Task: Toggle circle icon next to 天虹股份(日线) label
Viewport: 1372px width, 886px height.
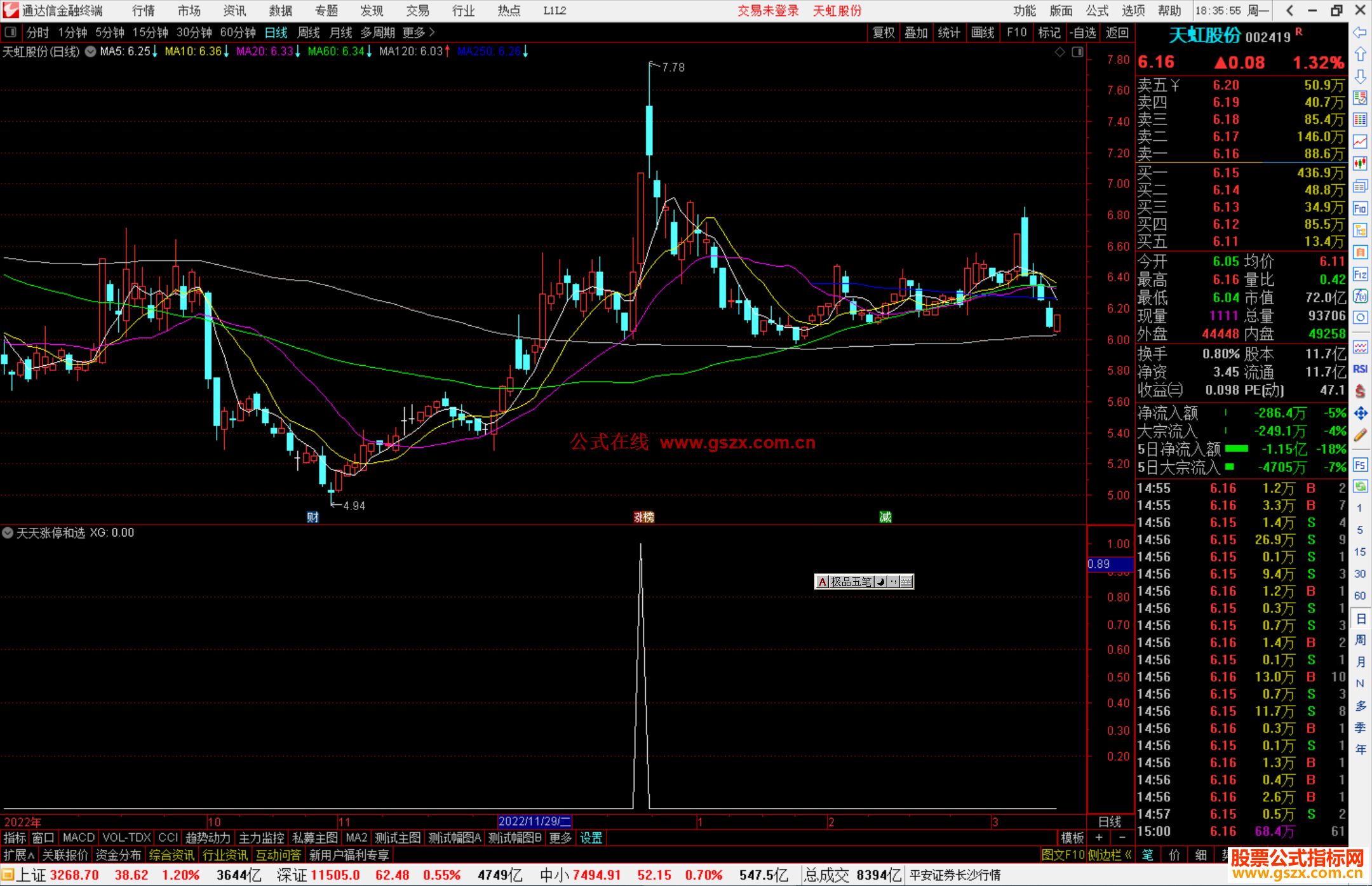Action: coord(91,51)
